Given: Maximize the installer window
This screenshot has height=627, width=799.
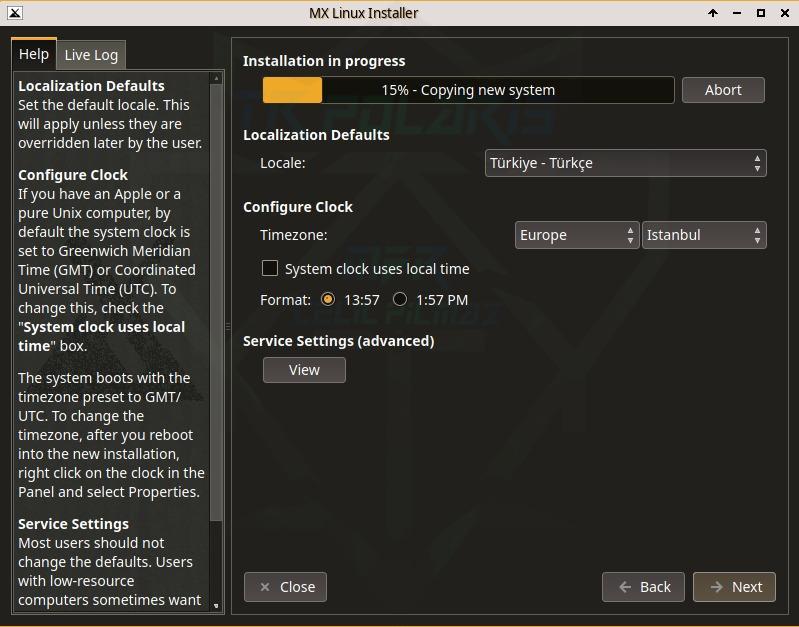Looking at the screenshot, I should pos(761,13).
